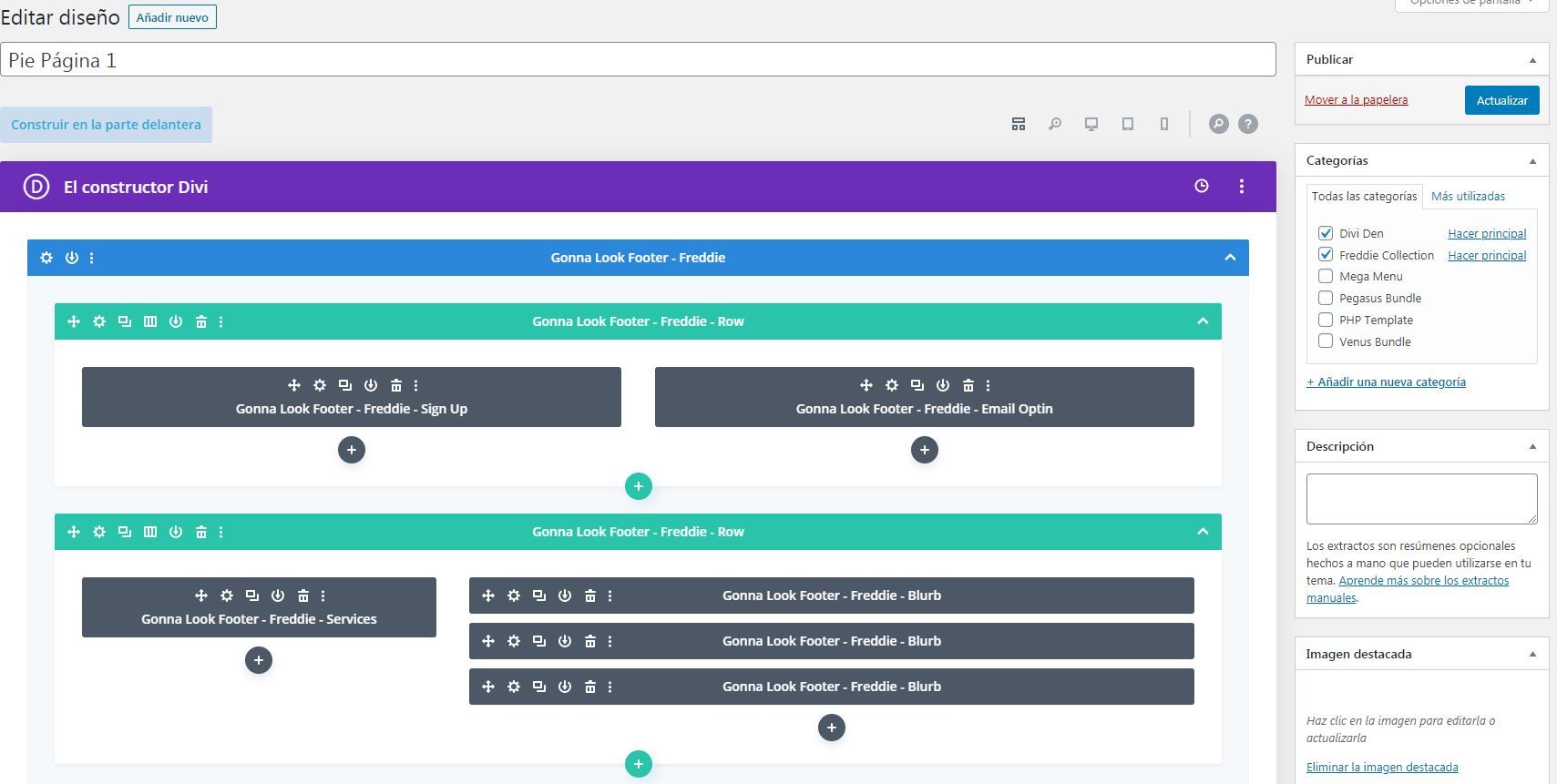Open three-dot menu of first Freddie Row
1557x784 pixels.
point(221,321)
